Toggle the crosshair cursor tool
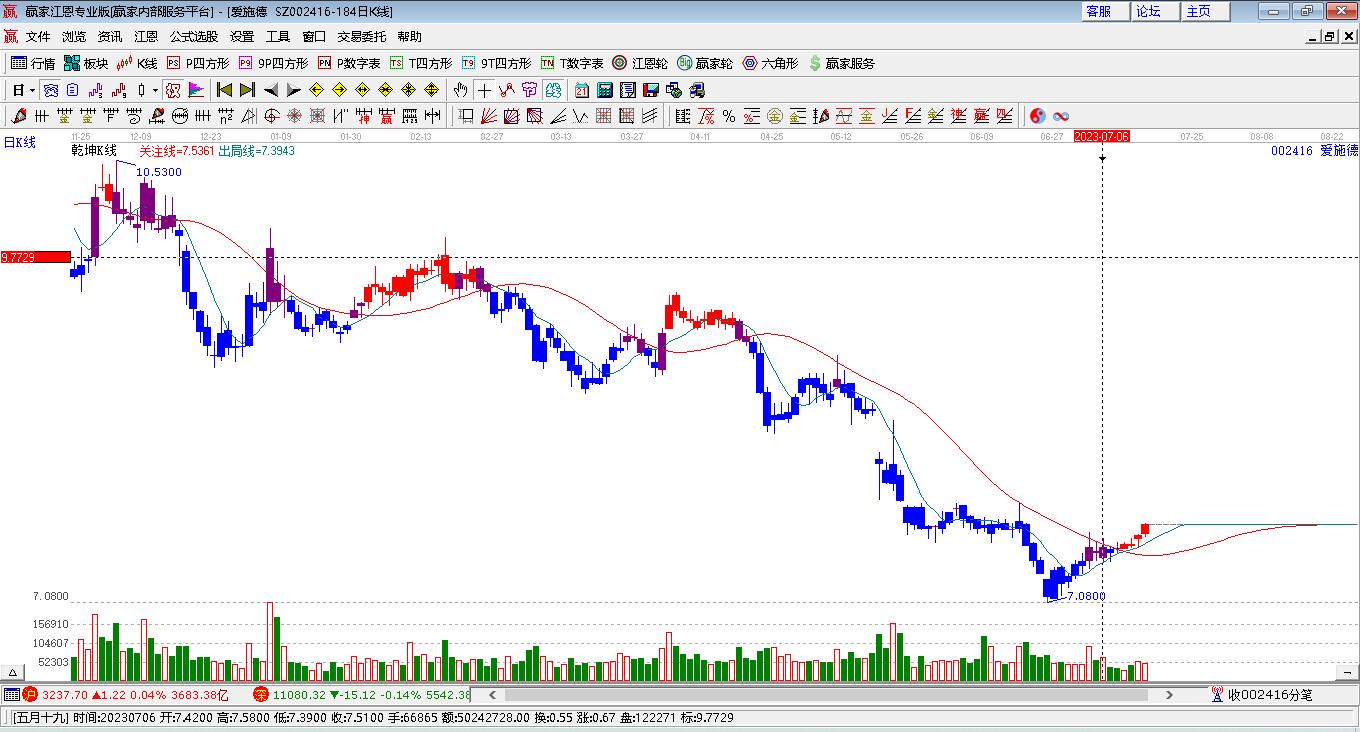The width and height of the screenshot is (1360, 732). [484, 90]
